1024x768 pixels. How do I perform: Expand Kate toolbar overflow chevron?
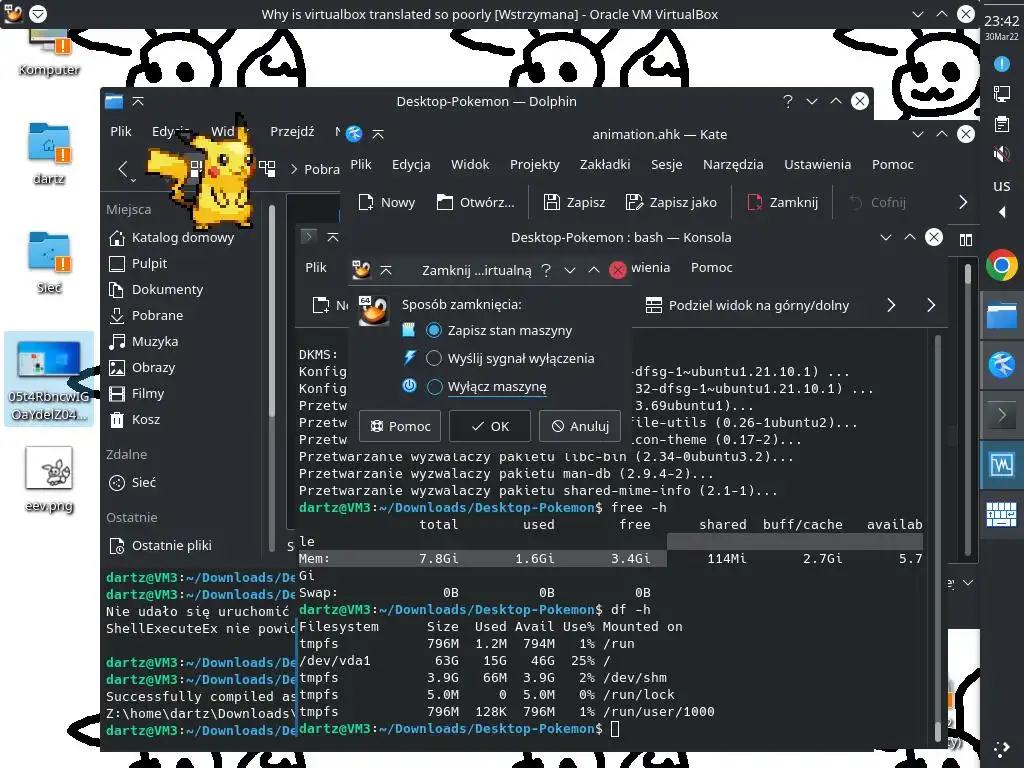click(963, 202)
